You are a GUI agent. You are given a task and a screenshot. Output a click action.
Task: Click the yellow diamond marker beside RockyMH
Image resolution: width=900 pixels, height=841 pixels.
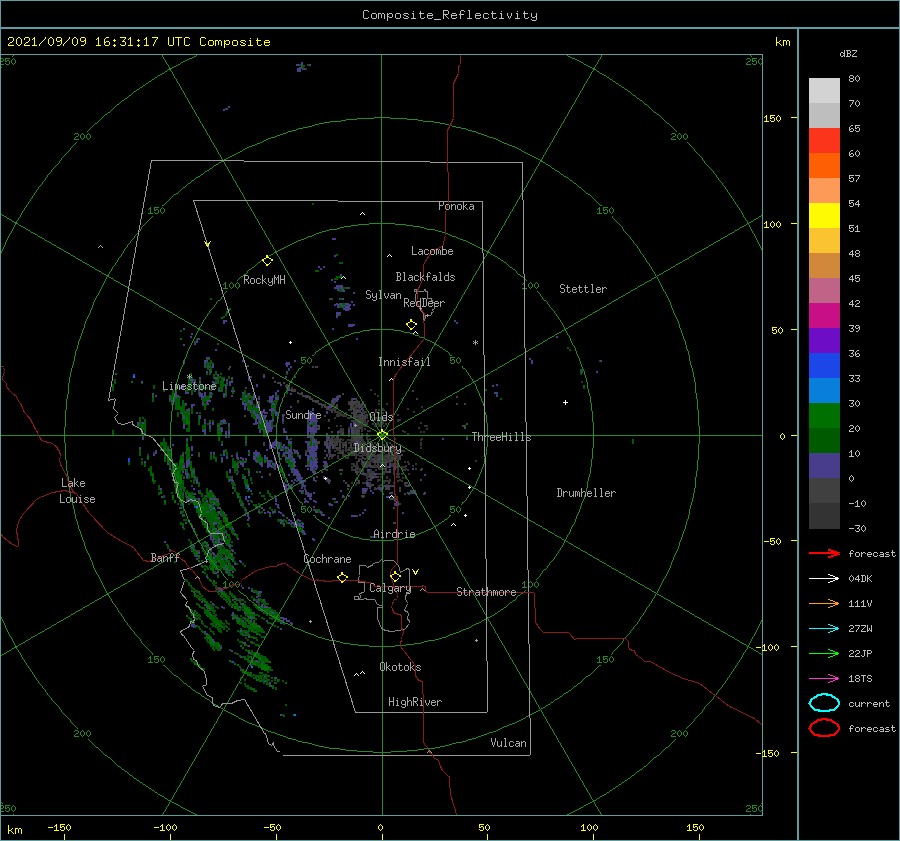267,261
